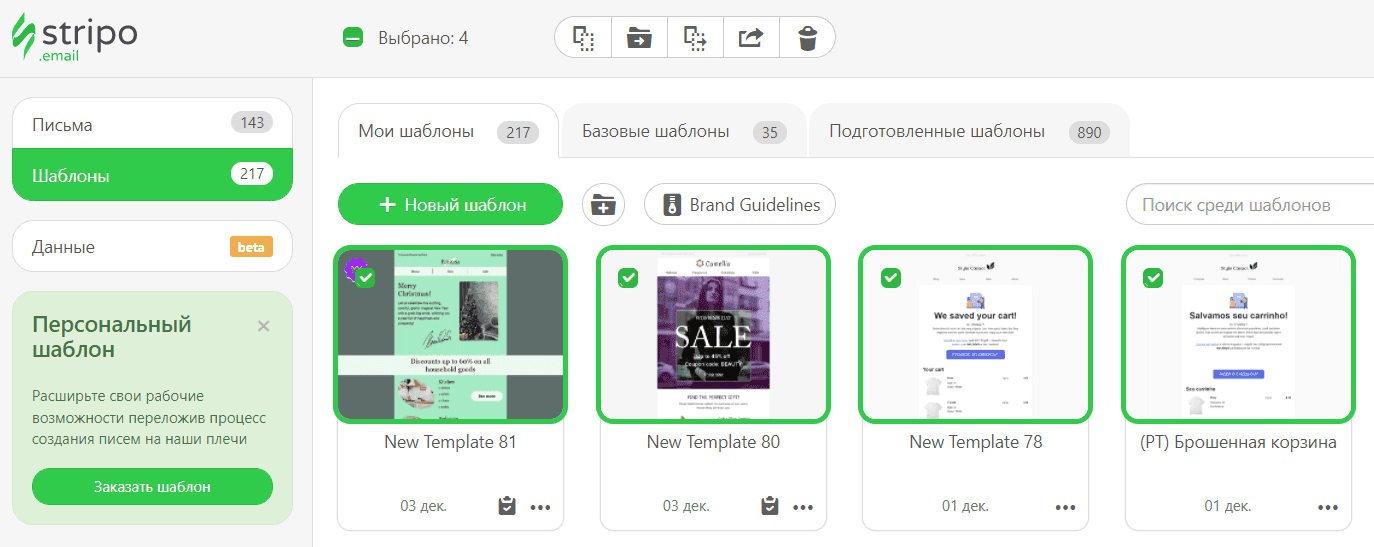Click clipboard icon on New Template 80
The image size is (1374, 547).
pos(769,506)
